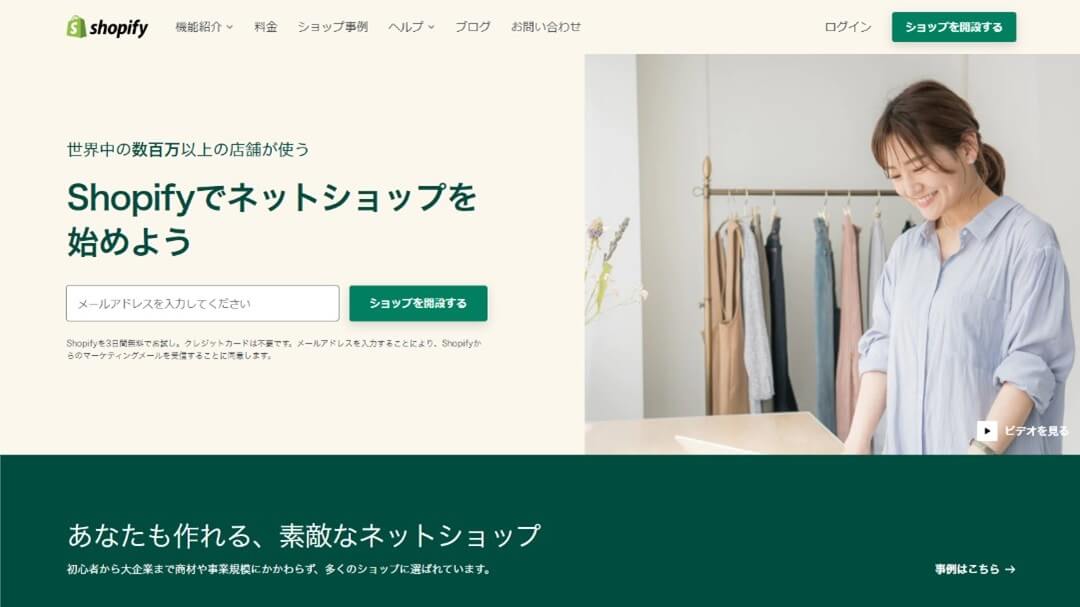Click the header ショップを開設する button

(953, 27)
